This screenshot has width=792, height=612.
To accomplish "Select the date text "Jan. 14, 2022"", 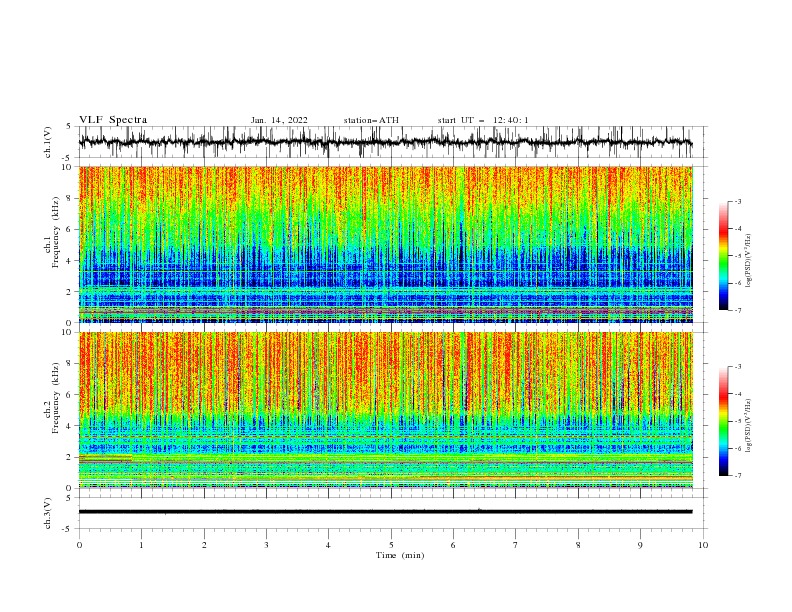I will [279, 120].
